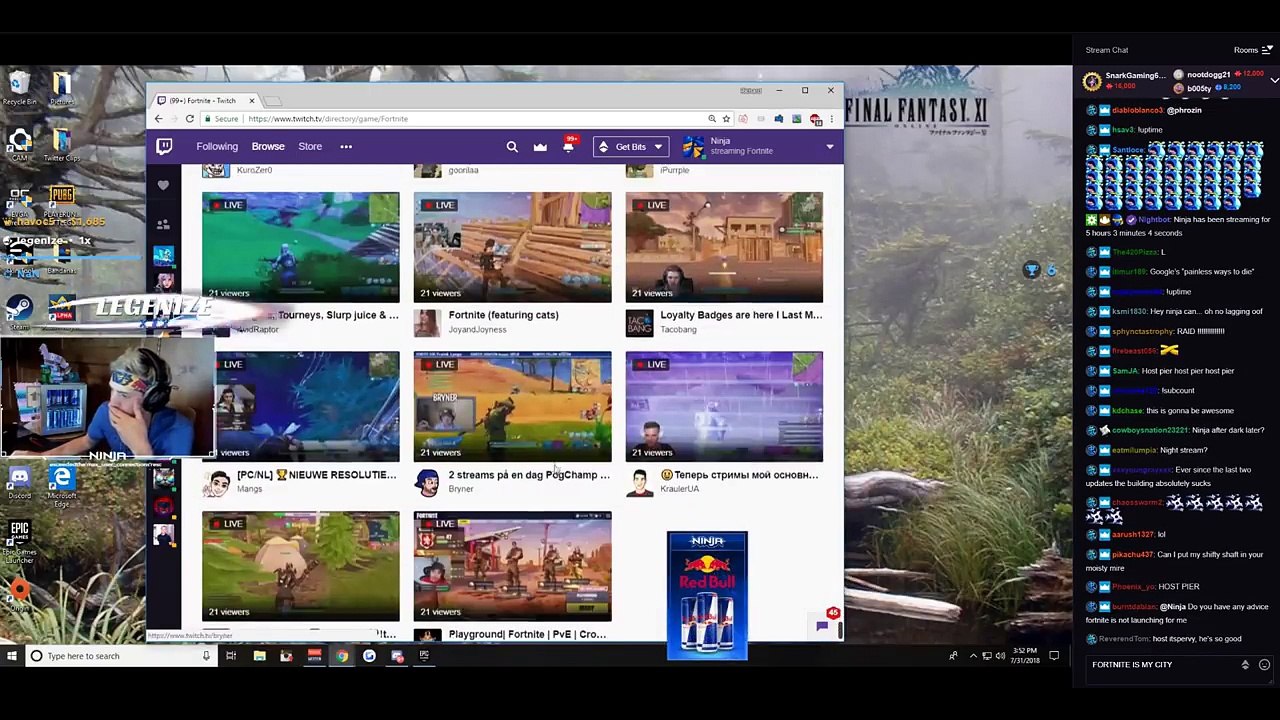The width and height of the screenshot is (1280, 720).
Task: Expand the Ninja account dropdown arrow
Action: pyautogui.click(x=829, y=148)
